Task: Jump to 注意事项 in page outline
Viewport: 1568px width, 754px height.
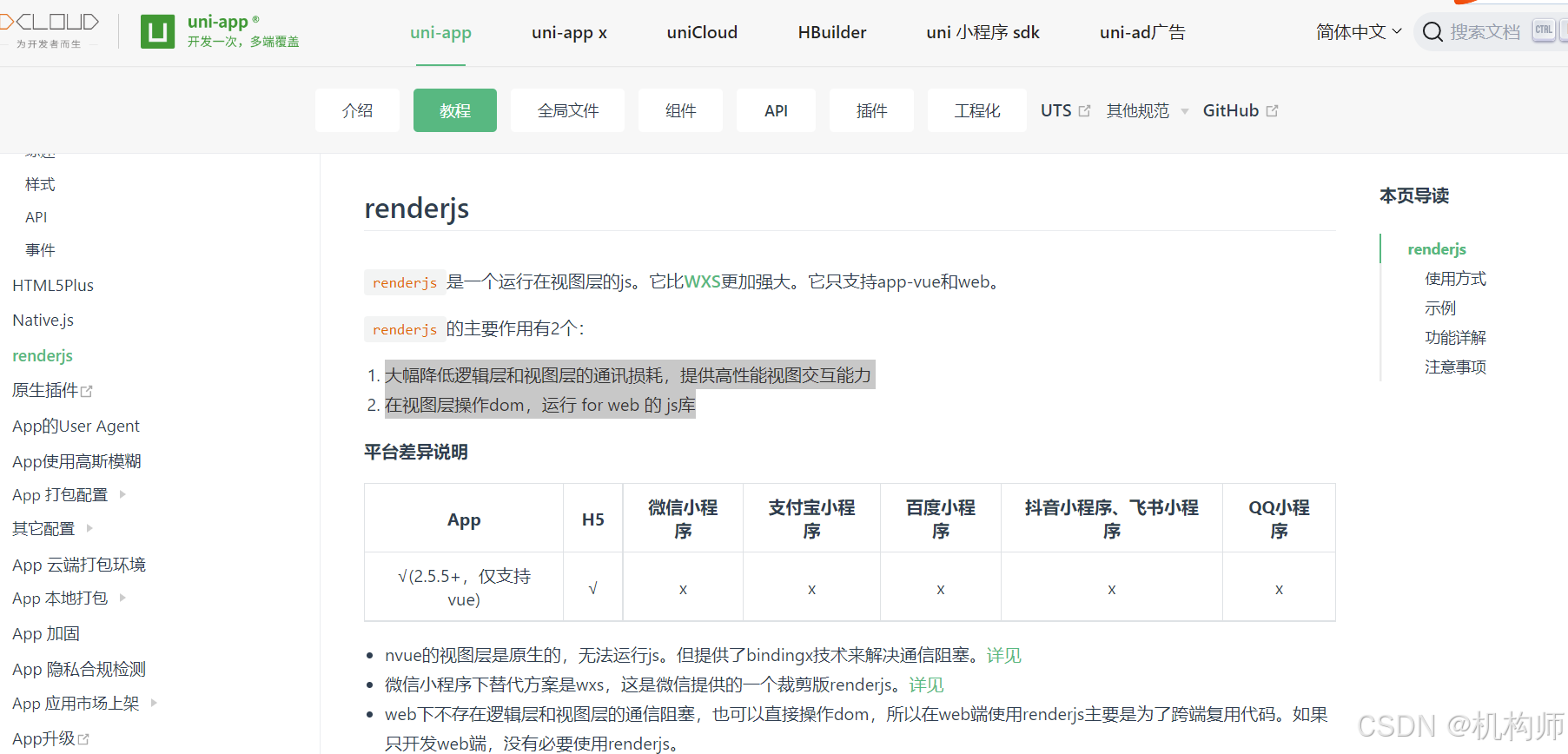Action: pos(1455,367)
